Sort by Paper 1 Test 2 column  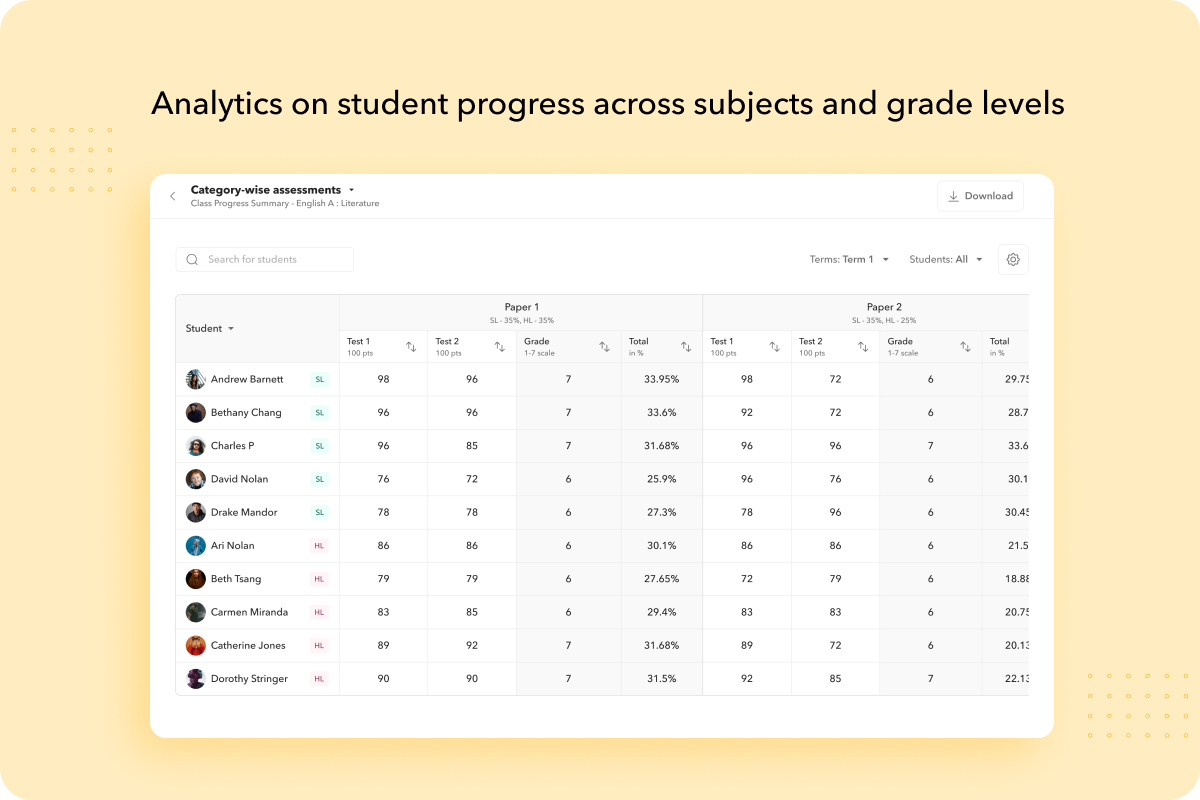499,347
